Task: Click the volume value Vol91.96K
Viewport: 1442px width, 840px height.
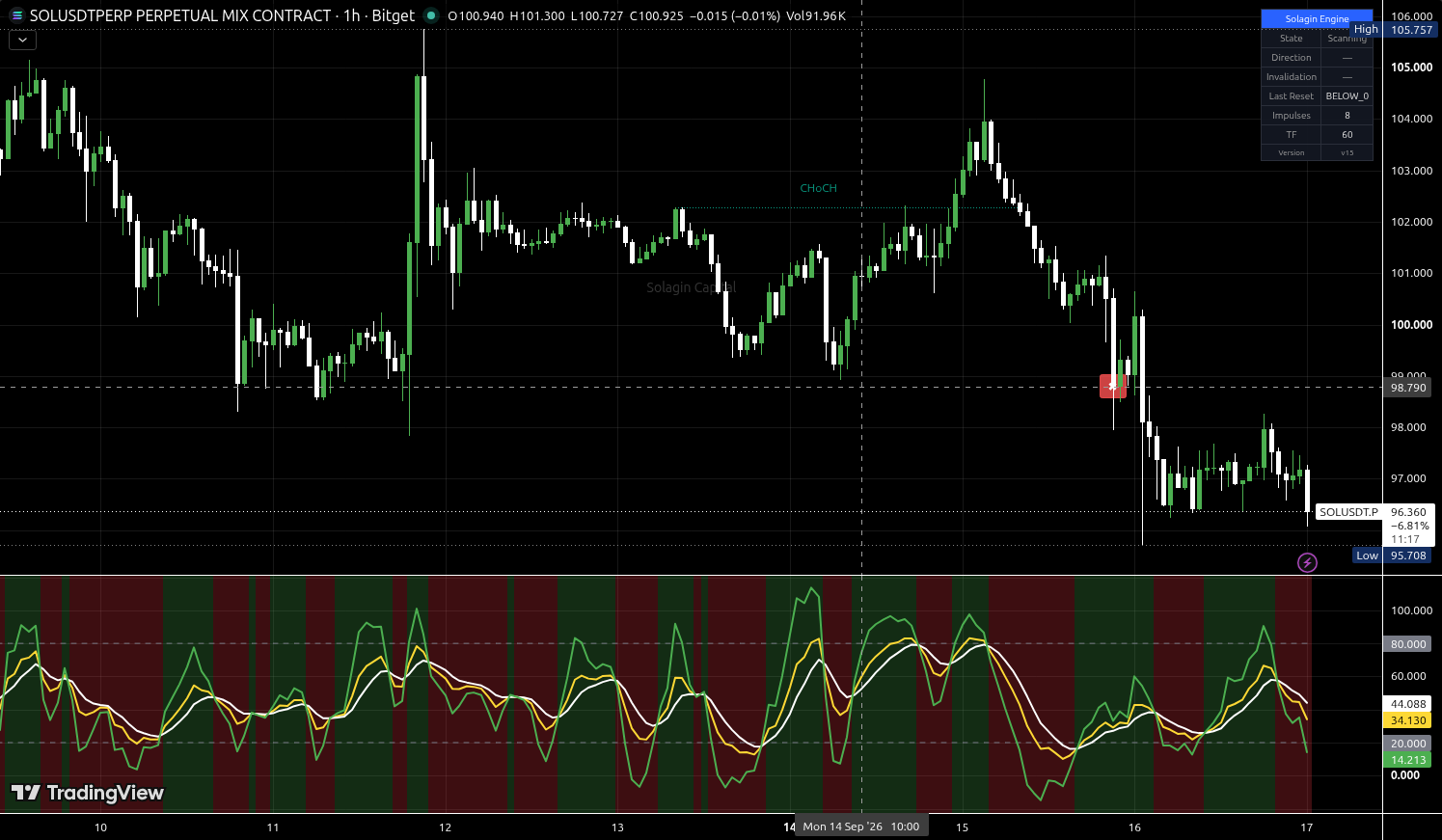Action: pos(816,16)
